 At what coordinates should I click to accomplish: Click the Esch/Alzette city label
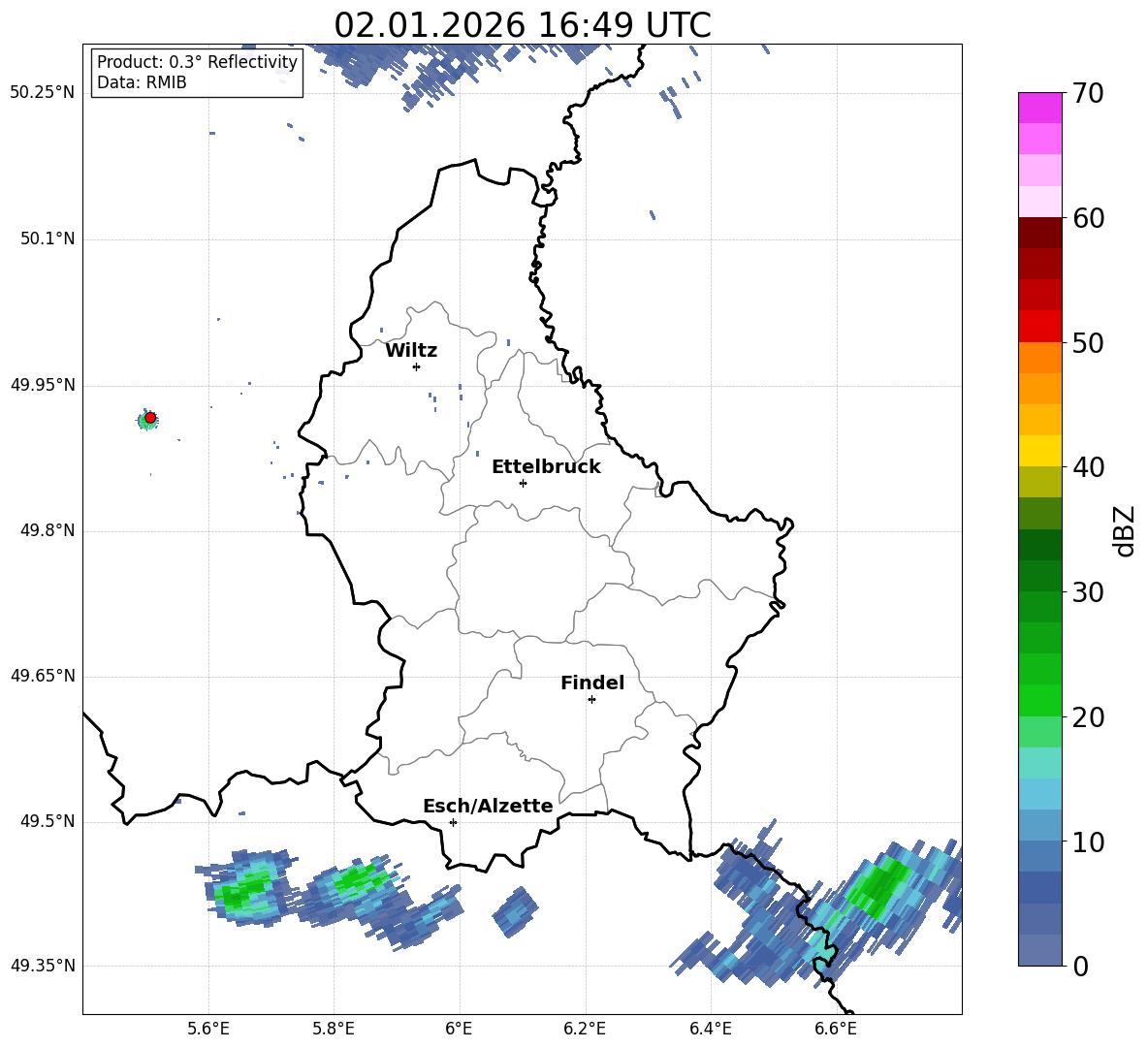[489, 806]
